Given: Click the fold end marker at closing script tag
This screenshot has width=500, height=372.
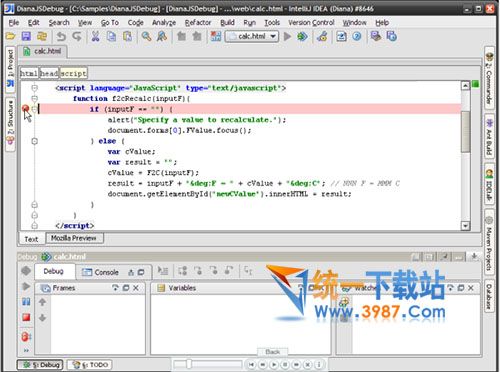Looking at the screenshot, I should point(34,226).
